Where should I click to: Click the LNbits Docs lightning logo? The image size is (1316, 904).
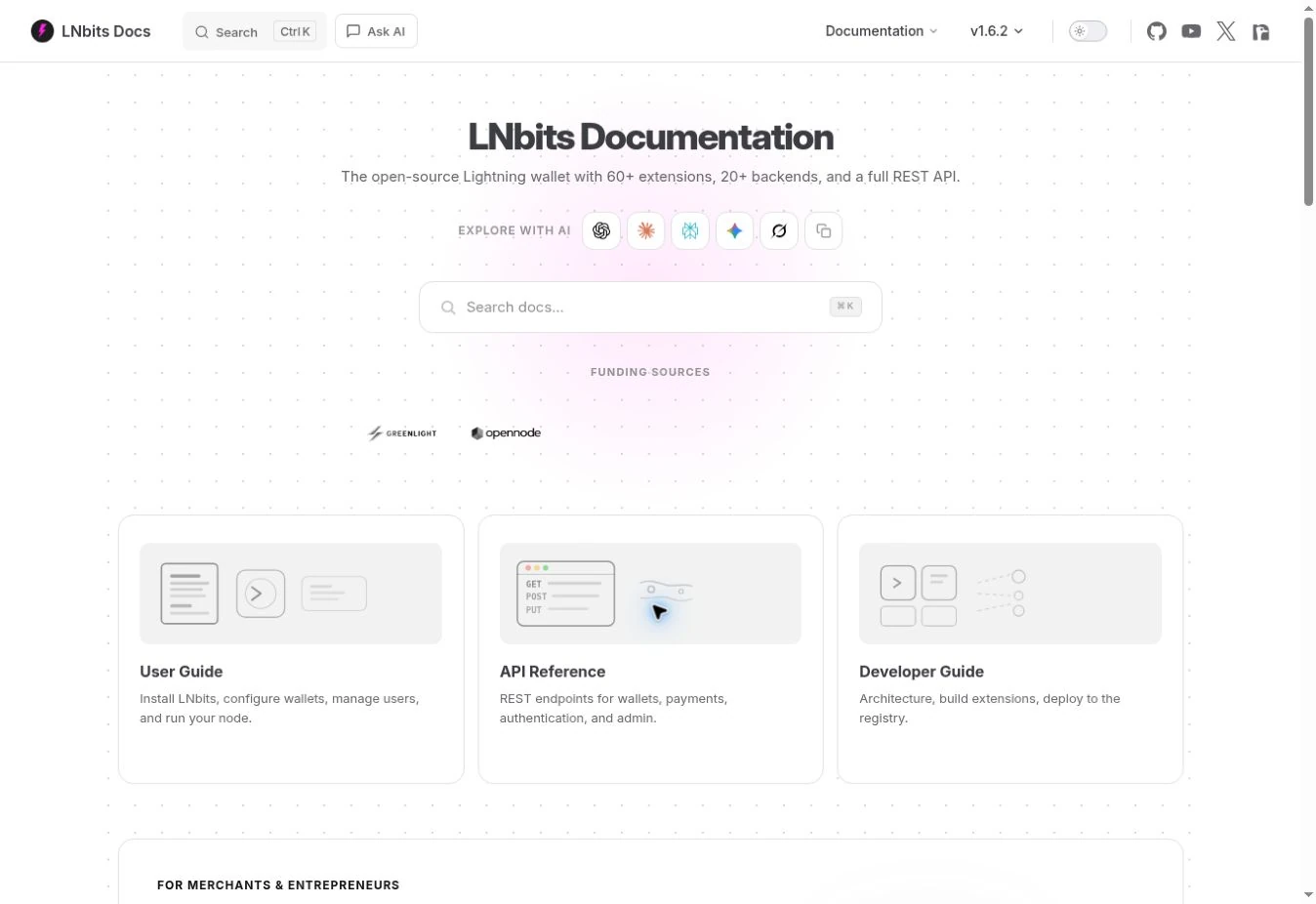pos(42,31)
